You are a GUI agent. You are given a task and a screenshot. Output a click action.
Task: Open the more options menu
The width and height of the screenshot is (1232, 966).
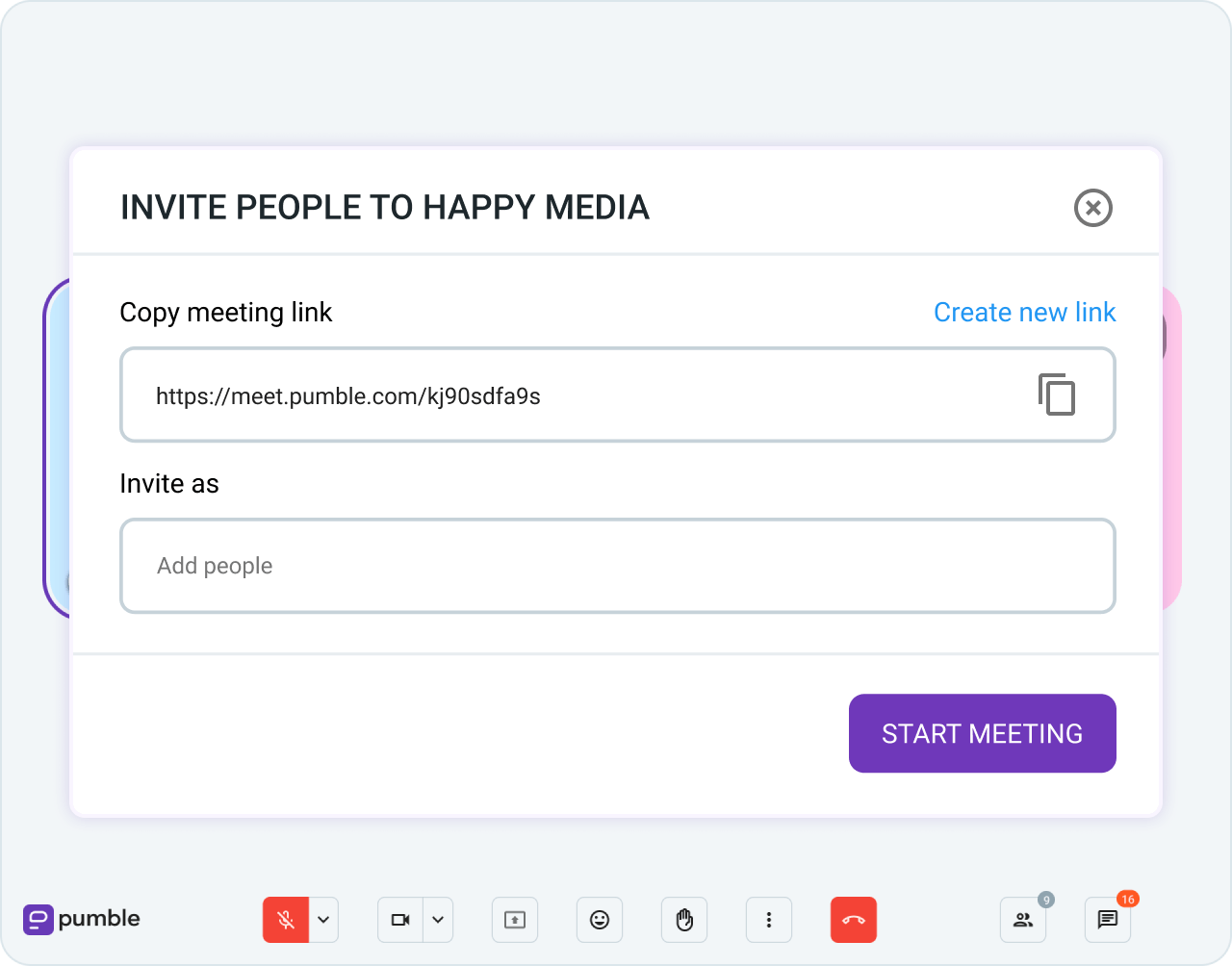769,920
